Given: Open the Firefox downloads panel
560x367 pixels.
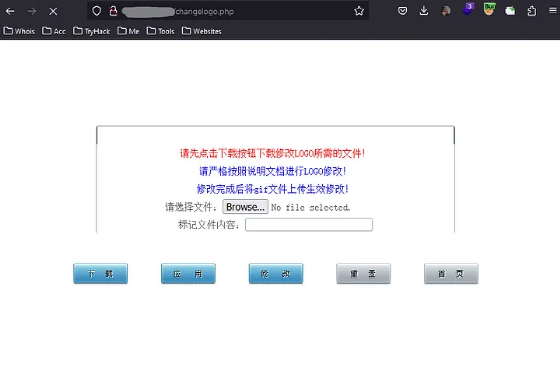Looking at the screenshot, I should 424,11.
